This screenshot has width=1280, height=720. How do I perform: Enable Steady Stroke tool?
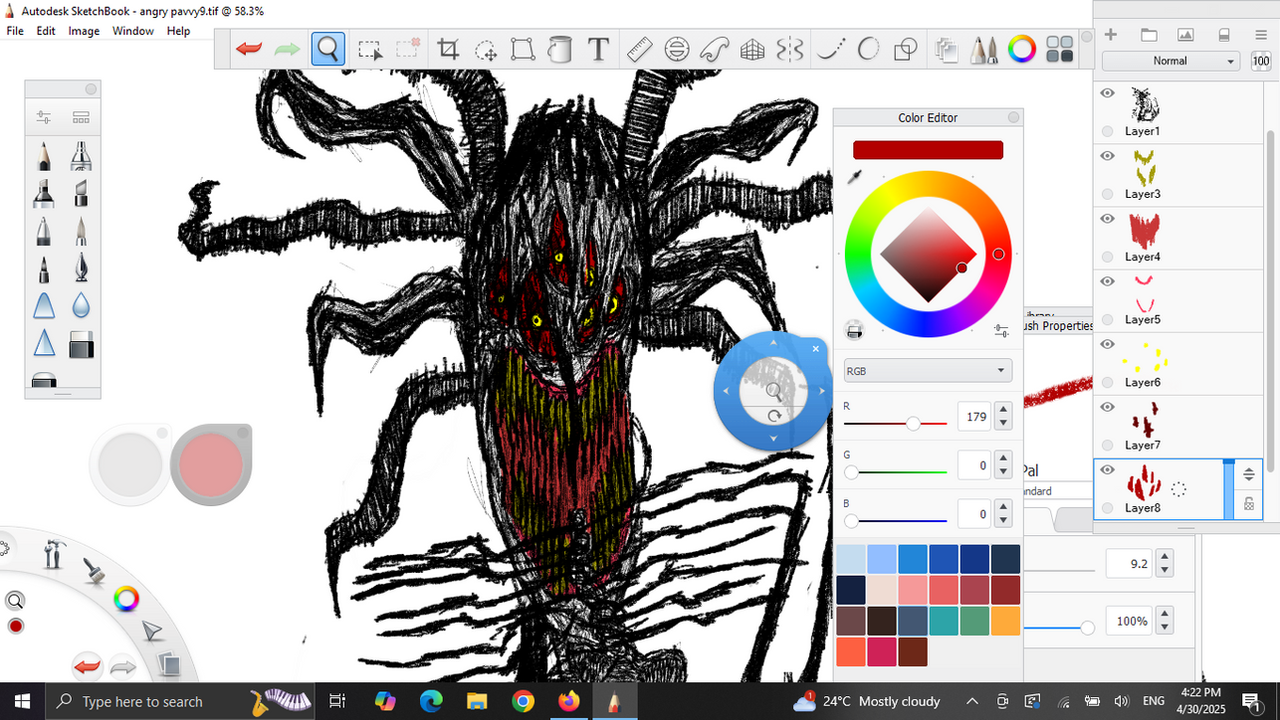[829, 49]
